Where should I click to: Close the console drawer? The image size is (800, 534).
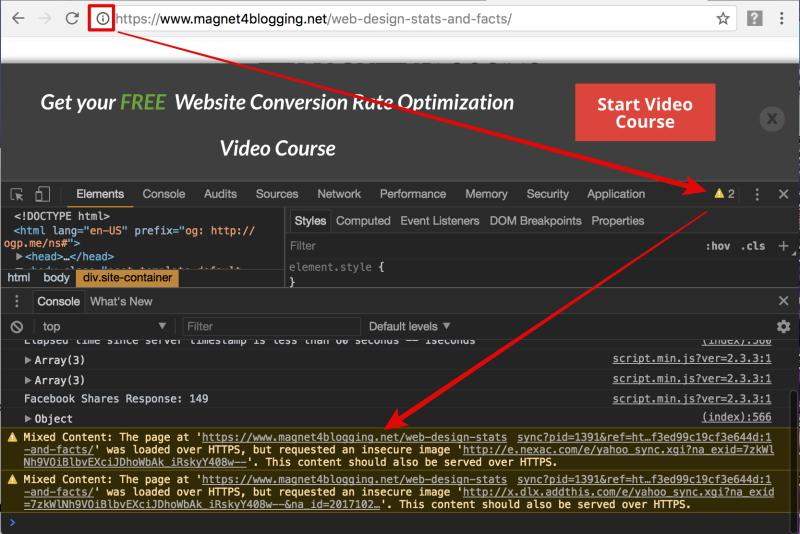[x=784, y=301]
